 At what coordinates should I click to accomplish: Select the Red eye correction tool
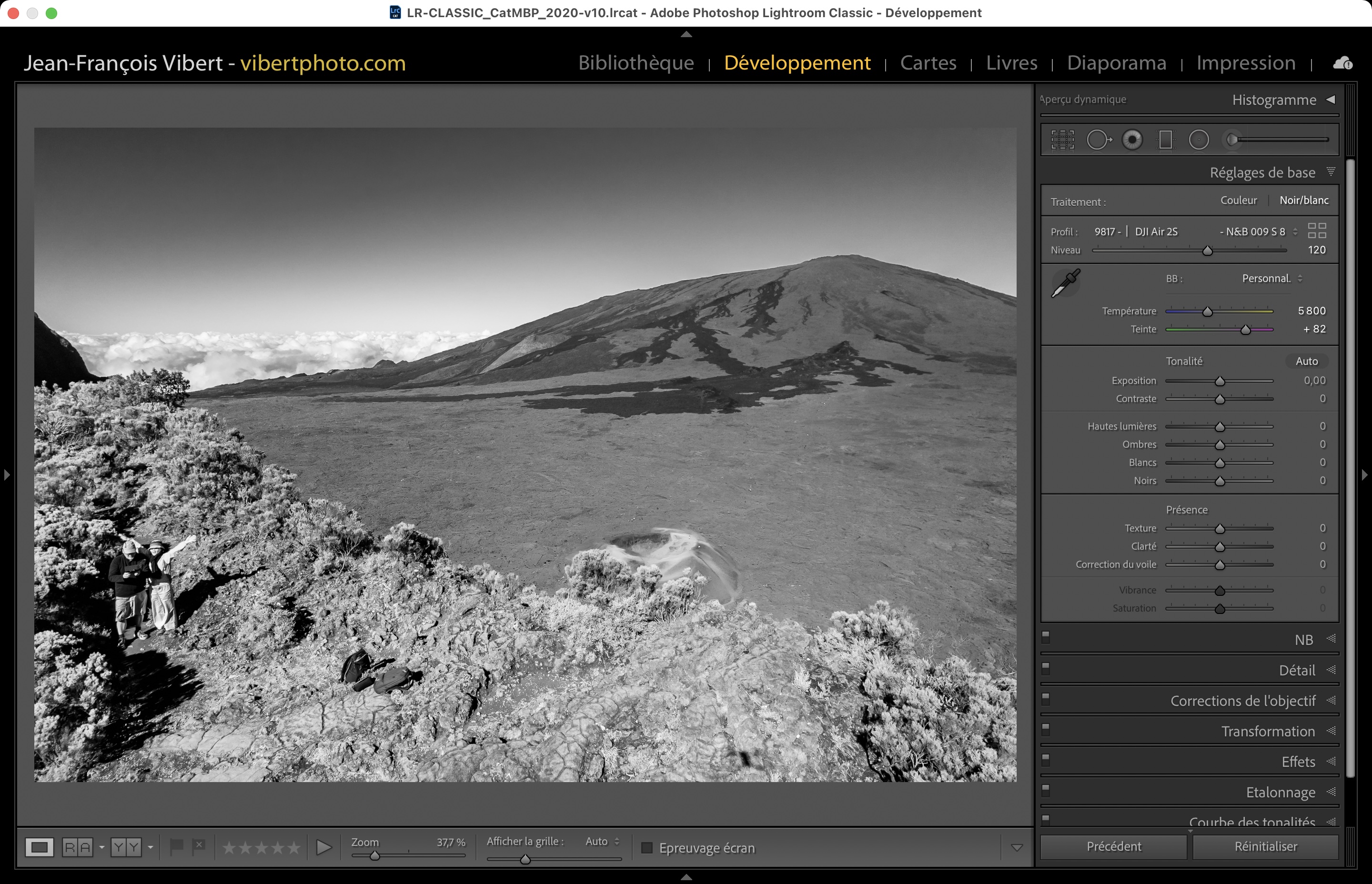tap(1132, 140)
